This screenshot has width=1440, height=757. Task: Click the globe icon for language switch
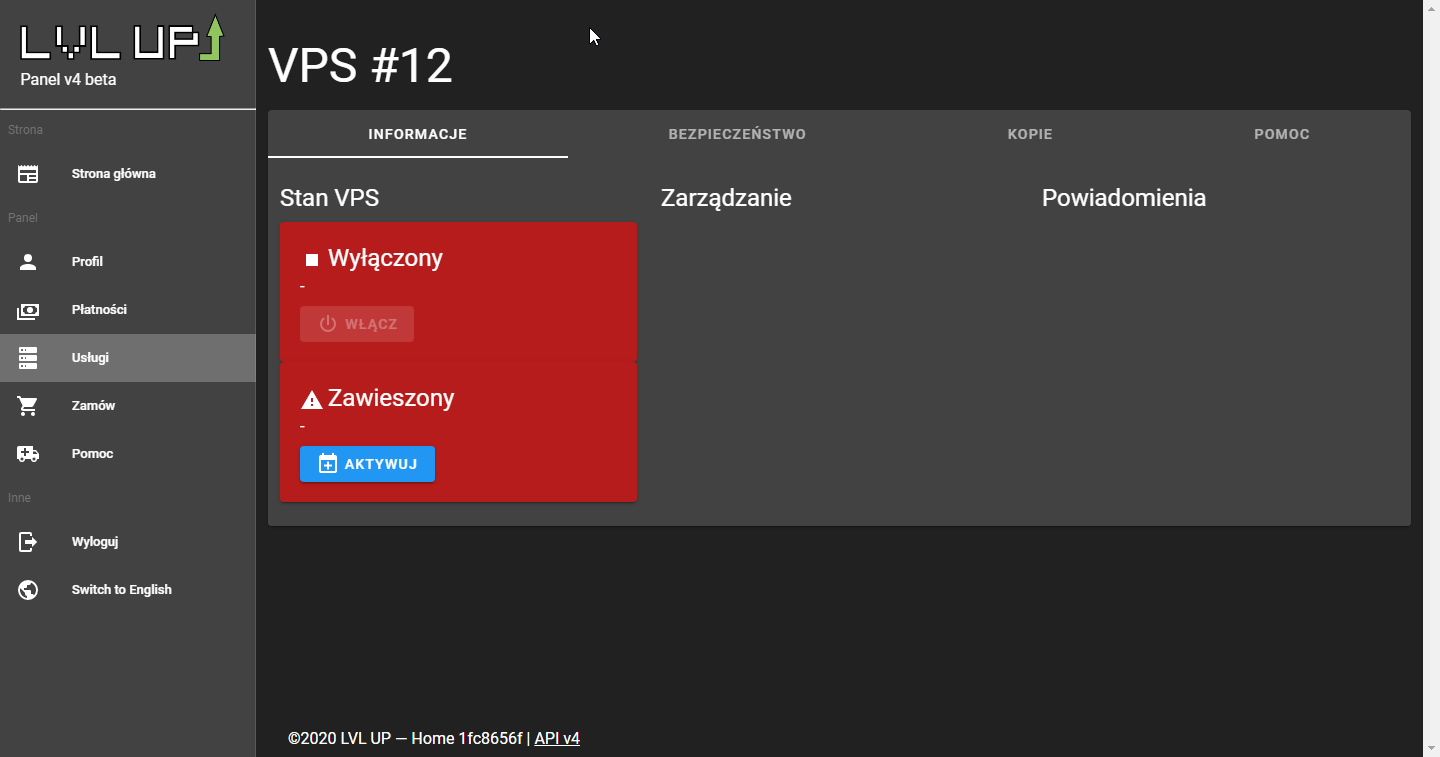(x=28, y=590)
